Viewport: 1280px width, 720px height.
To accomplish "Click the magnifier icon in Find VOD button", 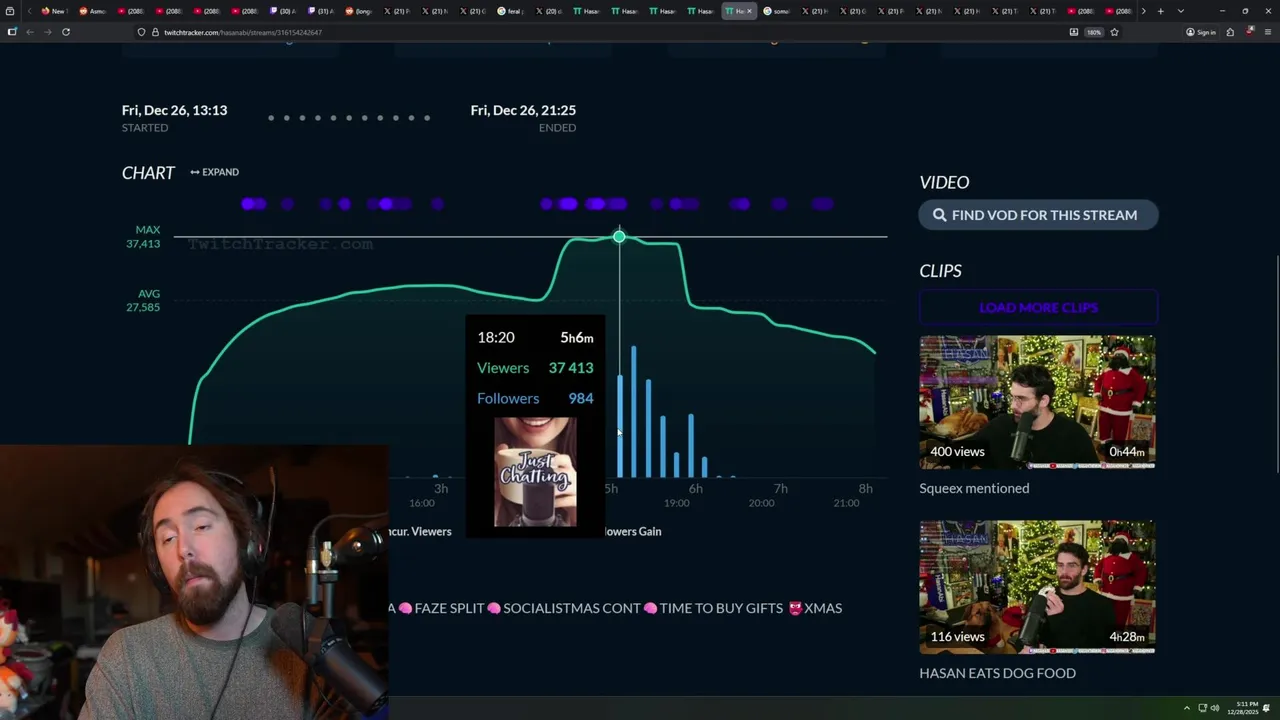I will click(939, 215).
